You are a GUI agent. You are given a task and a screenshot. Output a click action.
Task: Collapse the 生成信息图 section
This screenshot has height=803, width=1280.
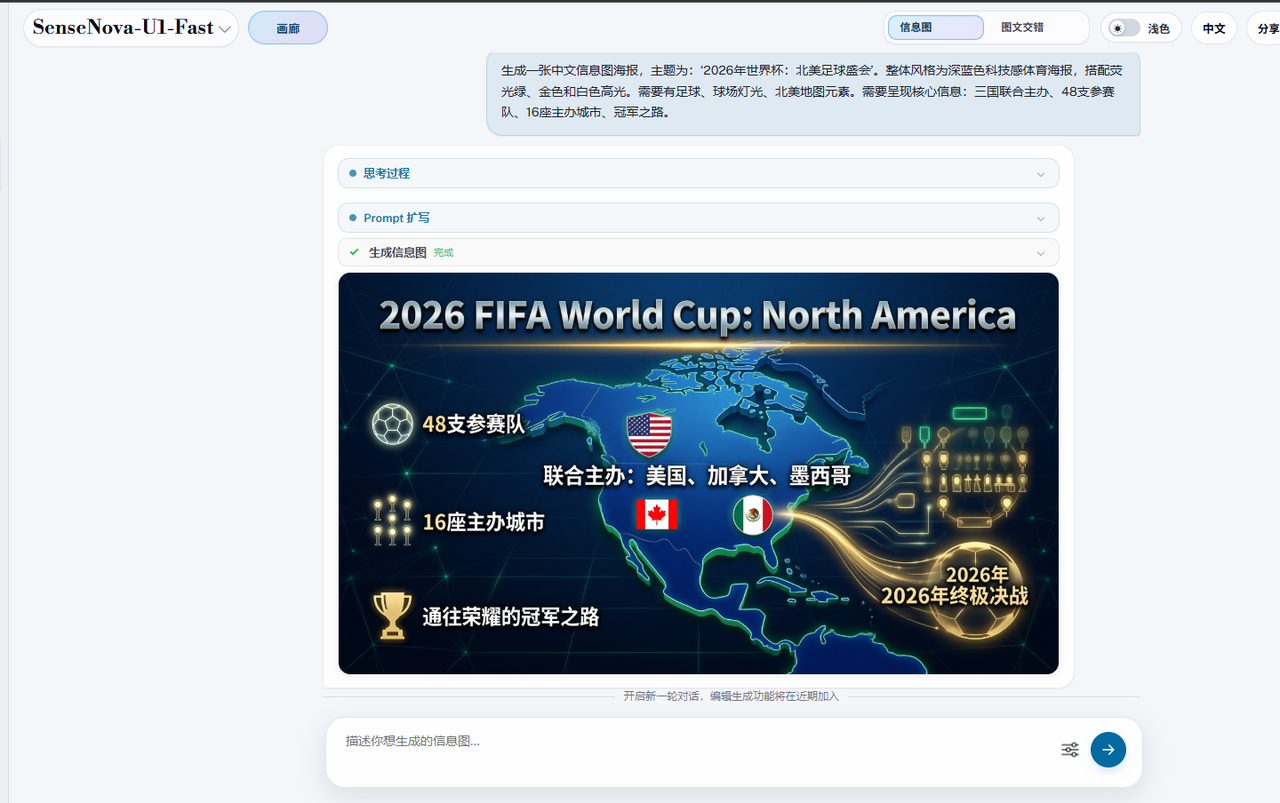[698, 252]
